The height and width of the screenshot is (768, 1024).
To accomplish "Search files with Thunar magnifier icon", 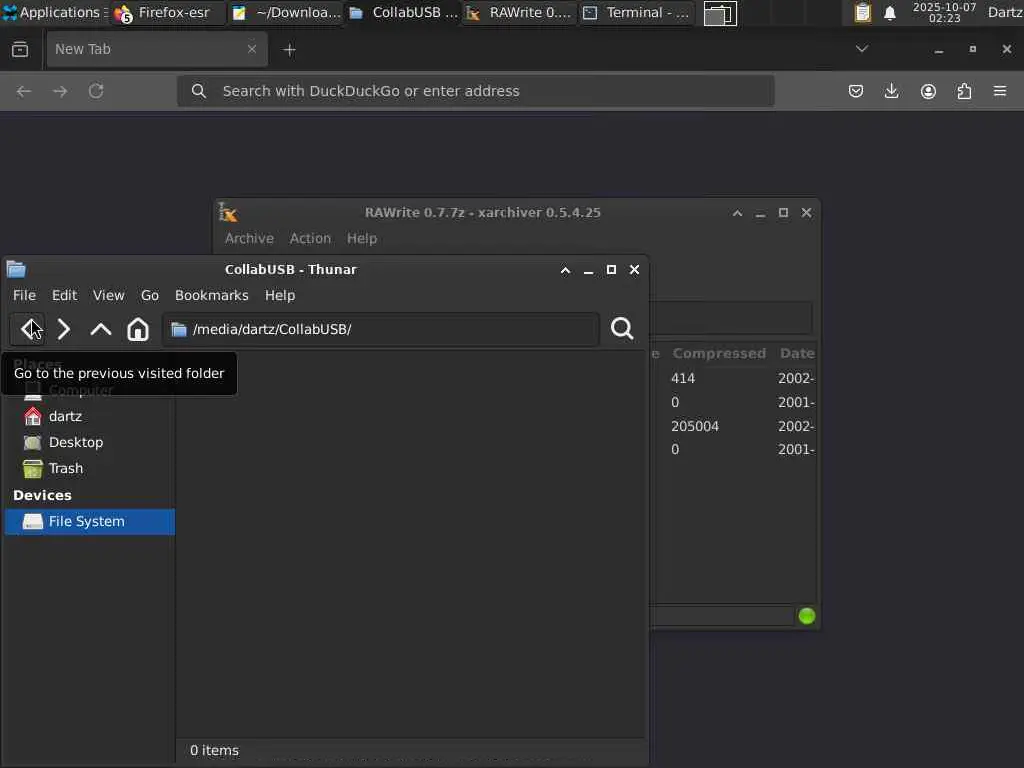I will (622, 328).
